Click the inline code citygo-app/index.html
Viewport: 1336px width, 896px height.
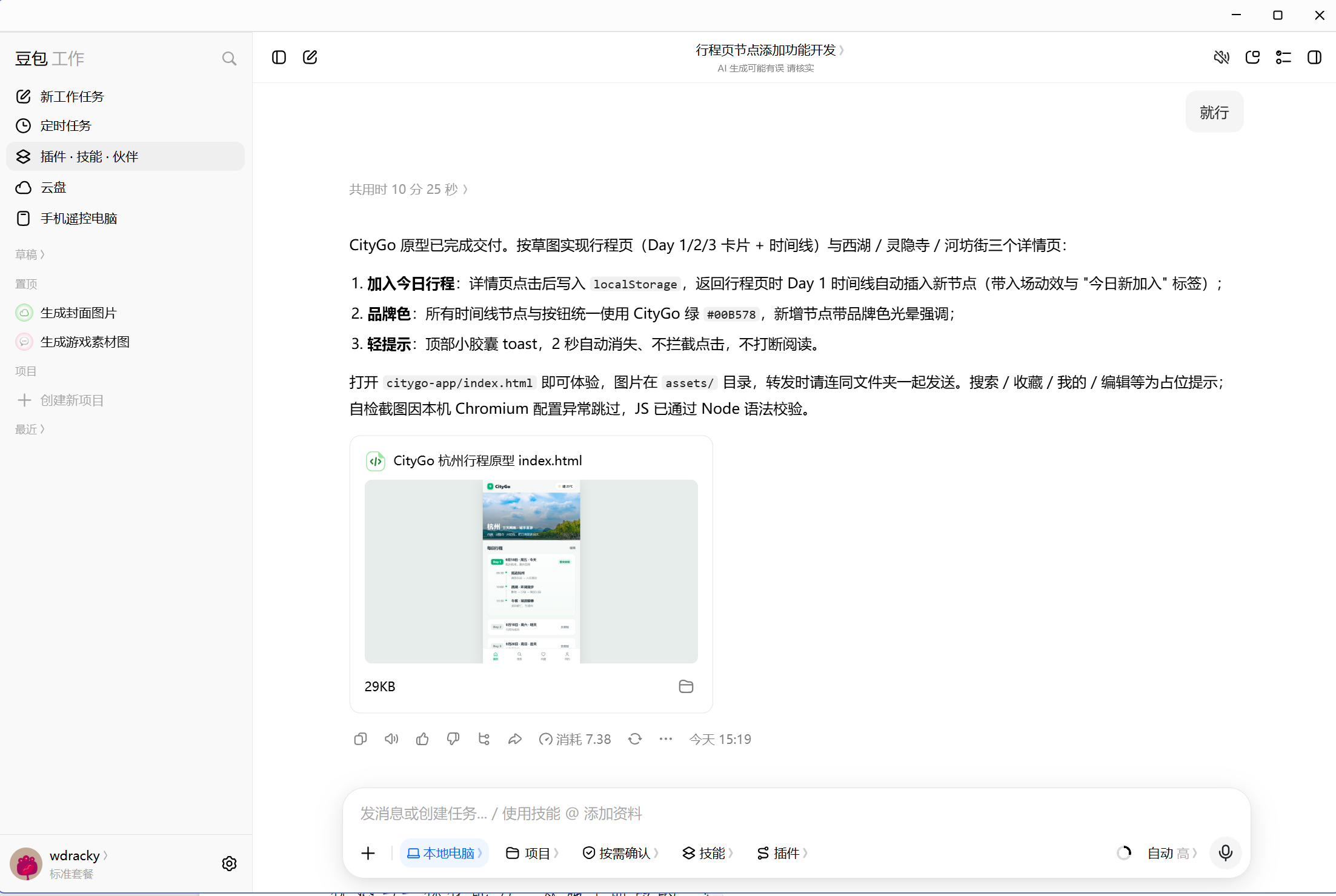click(x=459, y=382)
